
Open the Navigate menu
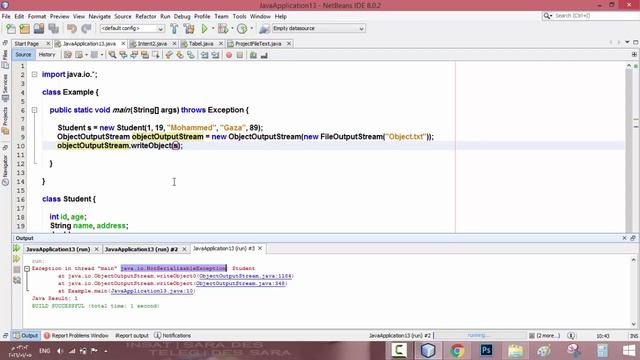100,16
